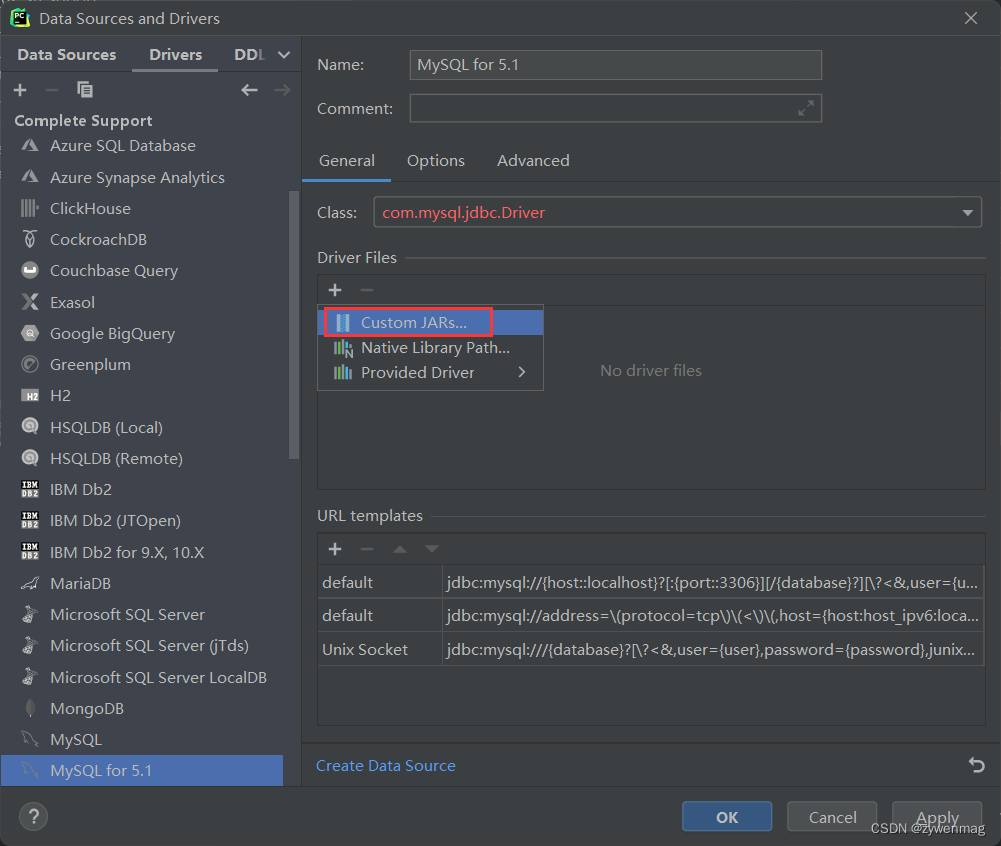The height and width of the screenshot is (846, 1001).
Task: Click the Create Data Source link
Action: 385,765
